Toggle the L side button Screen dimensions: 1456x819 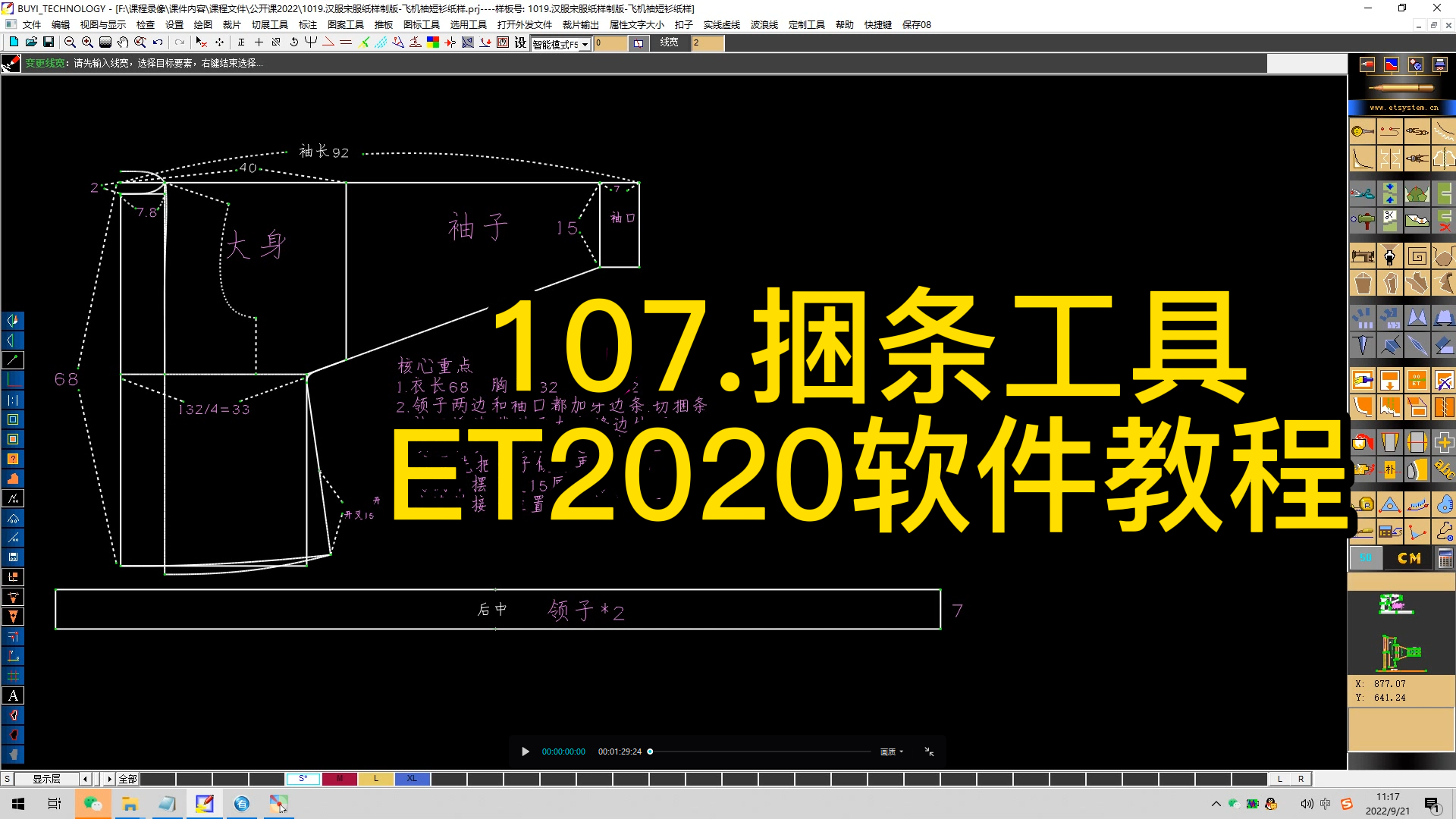click(x=1280, y=779)
